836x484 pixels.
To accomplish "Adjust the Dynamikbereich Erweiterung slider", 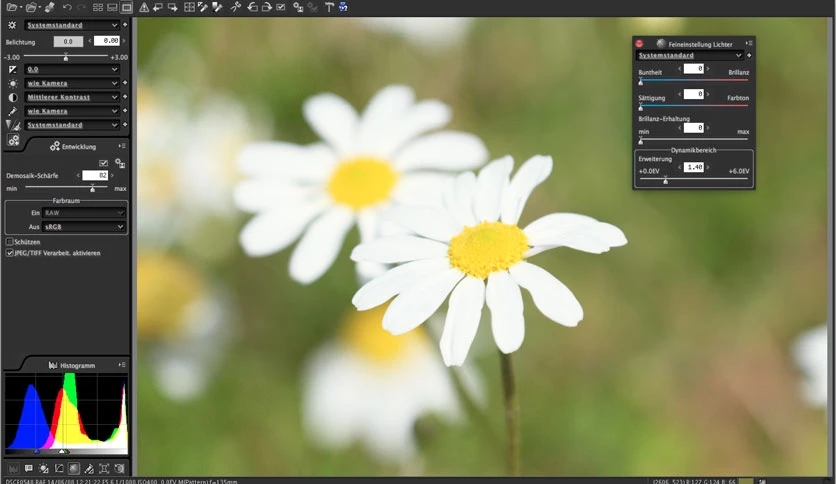I will click(665, 180).
